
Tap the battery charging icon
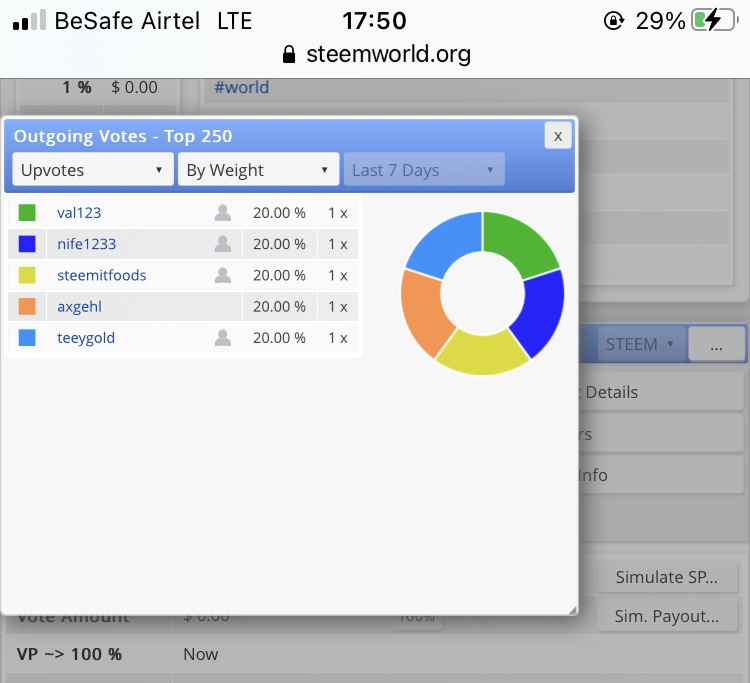(715, 21)
